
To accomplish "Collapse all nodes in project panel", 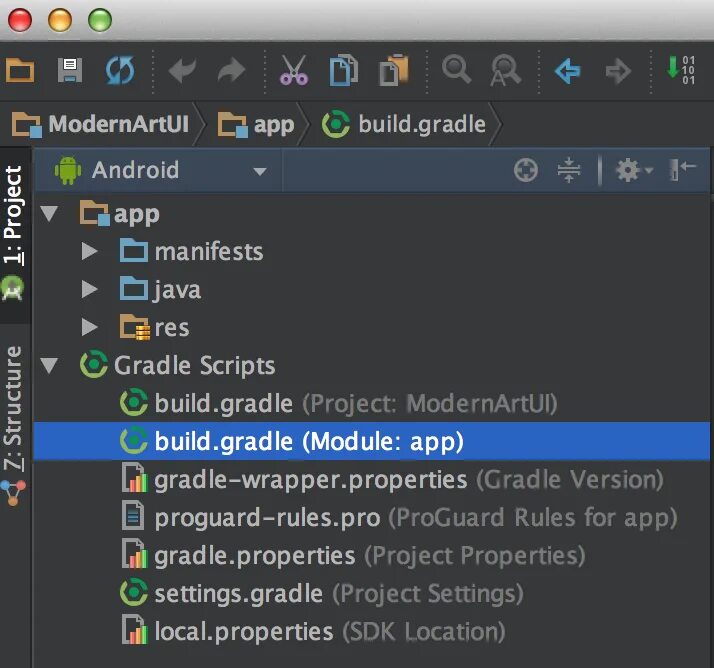I will [569, 170].
